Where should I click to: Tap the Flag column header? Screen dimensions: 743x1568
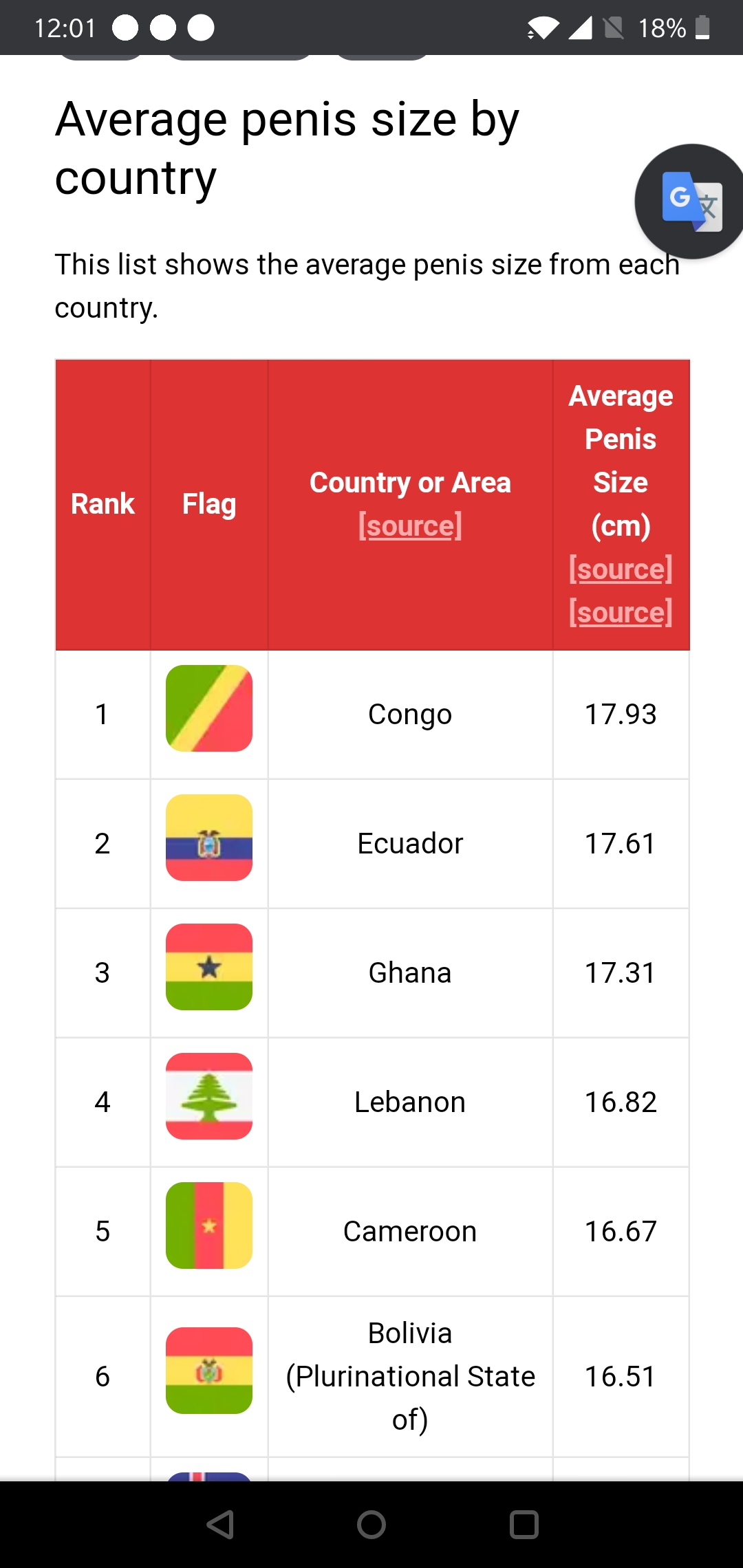click(209, 504)
